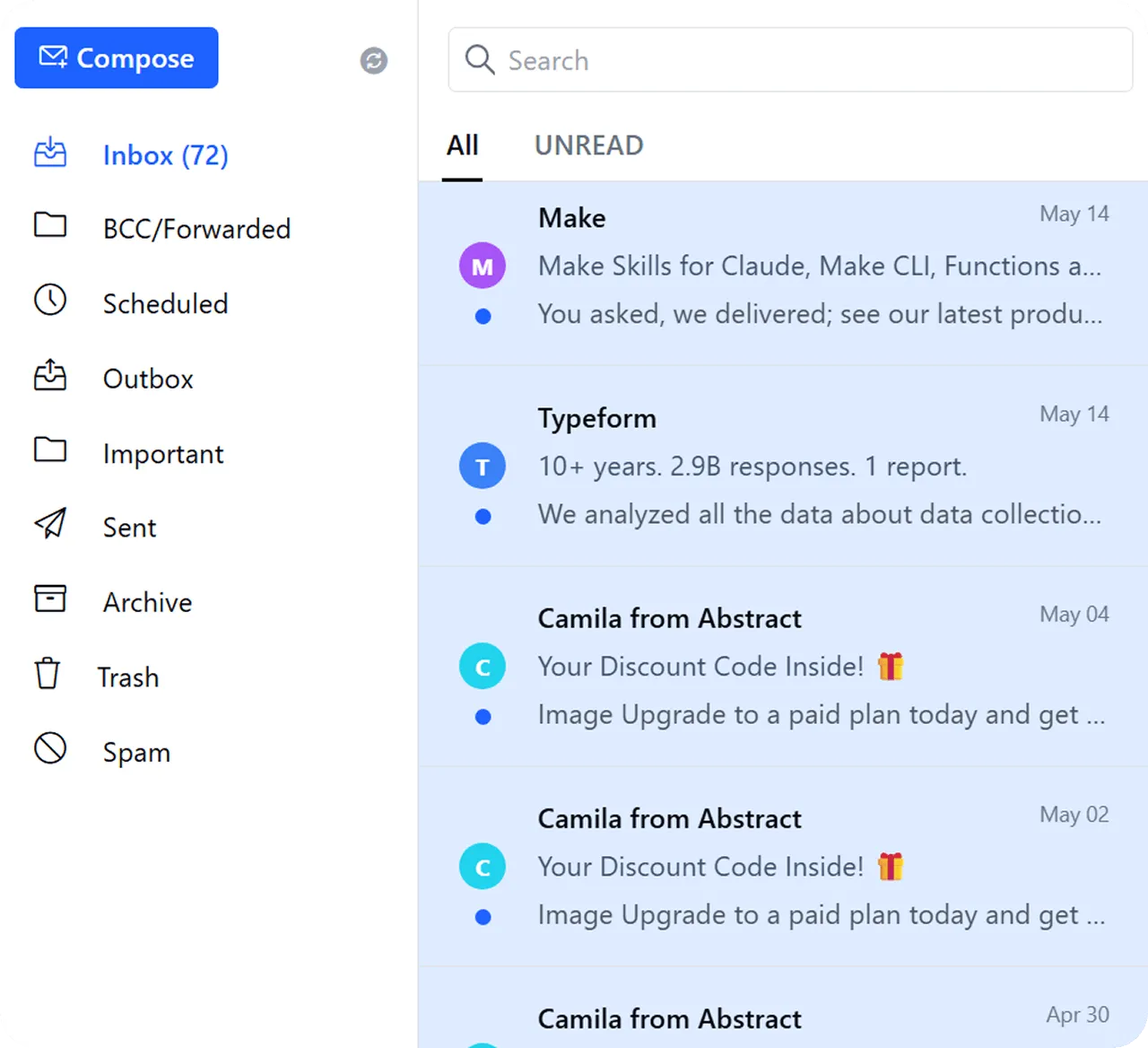The image size is (1148, 1048).
Task: Switch to the UNREAD tab
Action: (589, 145)
